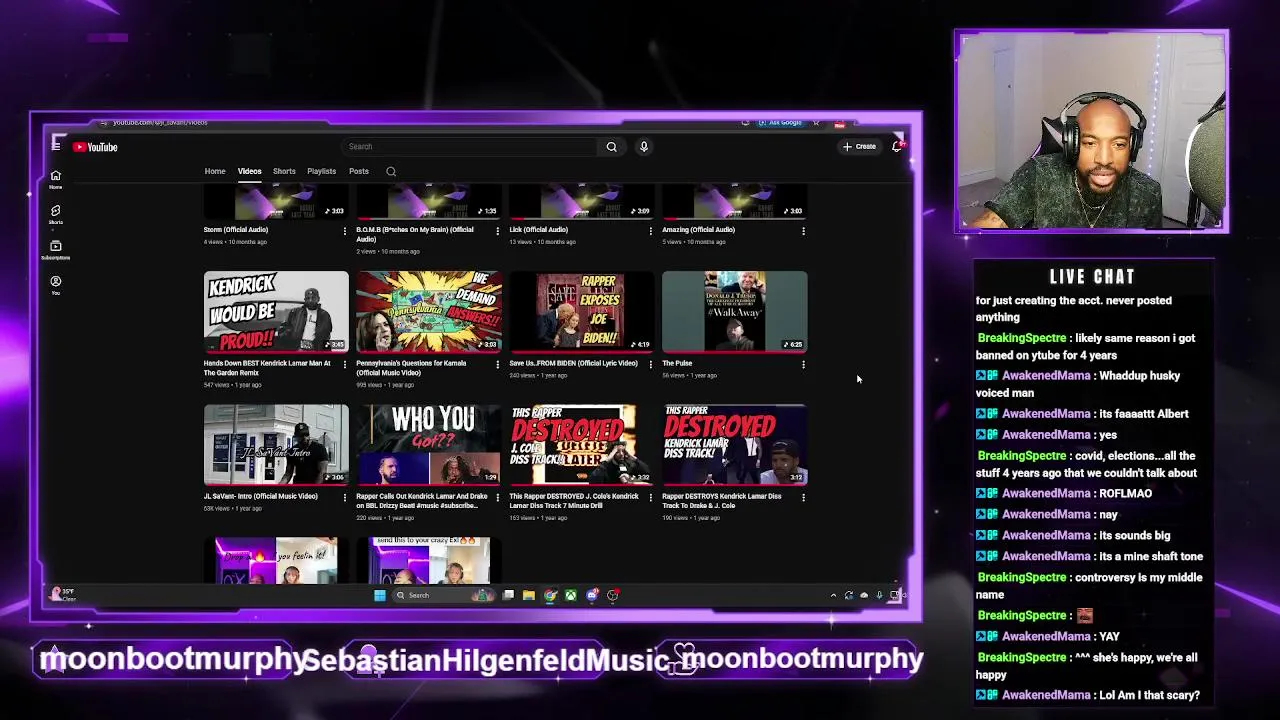Open Windows Start menu

(x=380, y=595)
